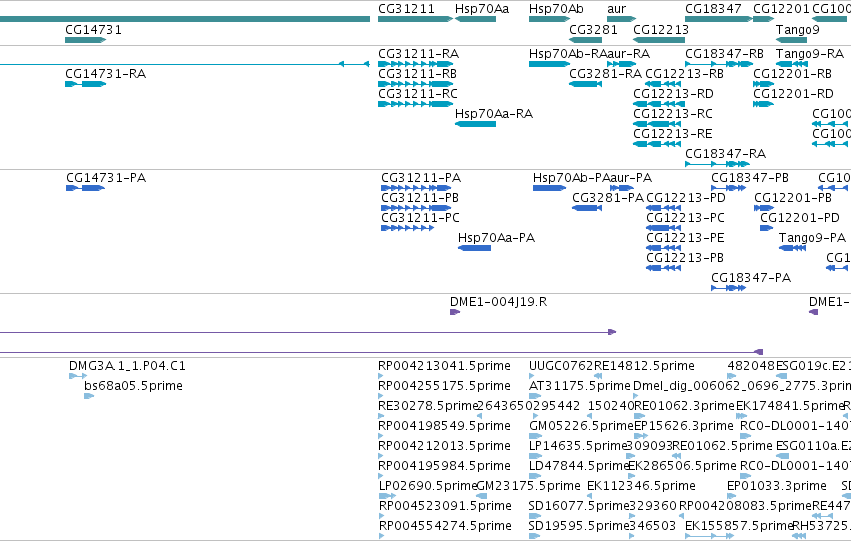Select the CG3281-RA transcript label

coord(606,74)
